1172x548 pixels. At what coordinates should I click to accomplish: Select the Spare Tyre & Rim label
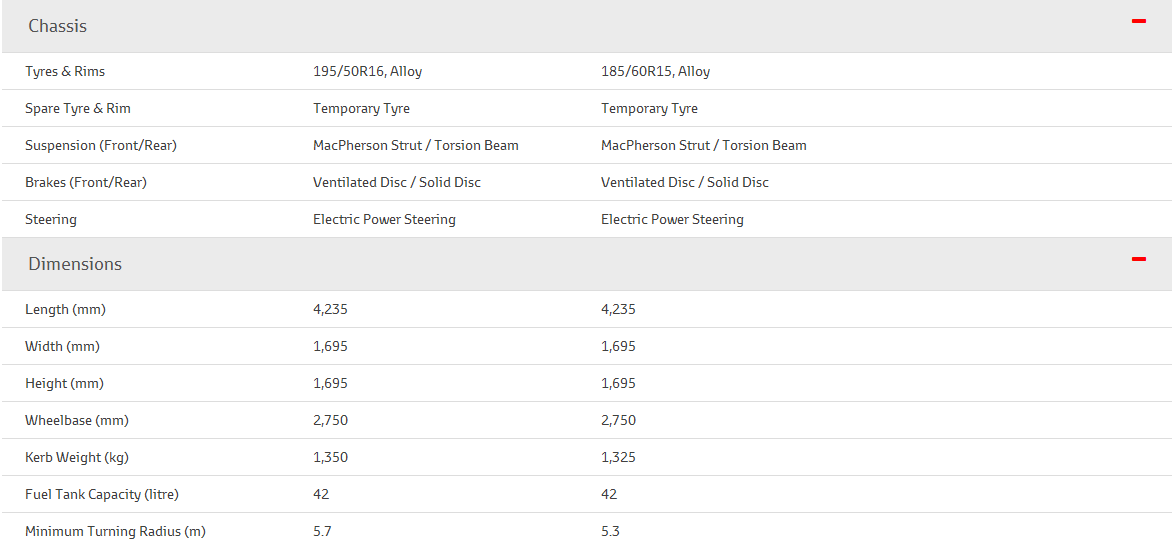click(x=78, y=108)
